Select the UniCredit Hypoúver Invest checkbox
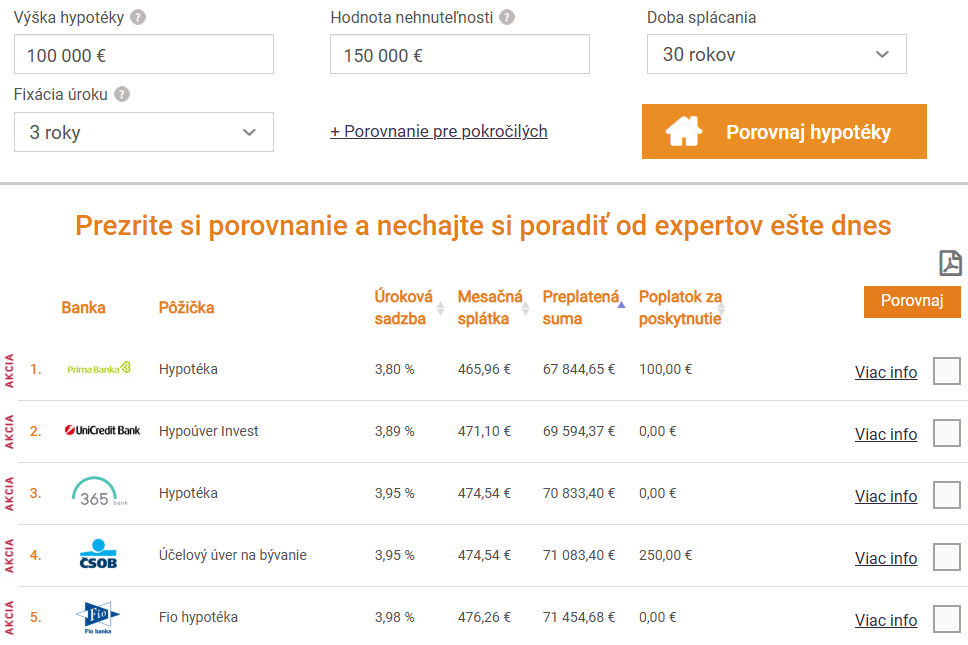This screenshot has height=645, width=968. point(946,433)
